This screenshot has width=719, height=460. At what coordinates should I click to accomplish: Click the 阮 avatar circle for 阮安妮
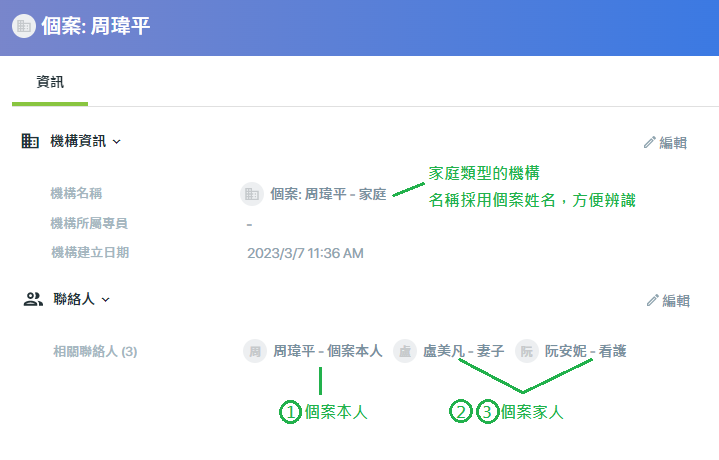527,351
